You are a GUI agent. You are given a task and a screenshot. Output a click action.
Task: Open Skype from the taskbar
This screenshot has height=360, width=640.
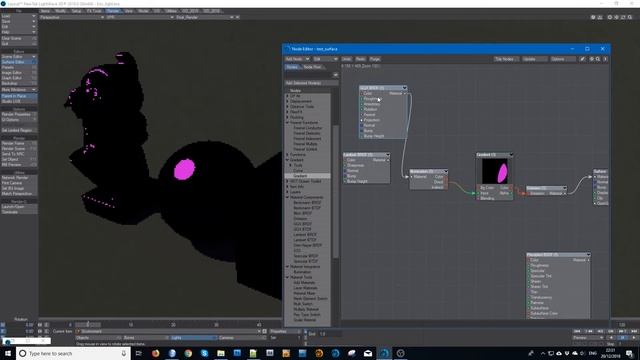coord(204,353)
